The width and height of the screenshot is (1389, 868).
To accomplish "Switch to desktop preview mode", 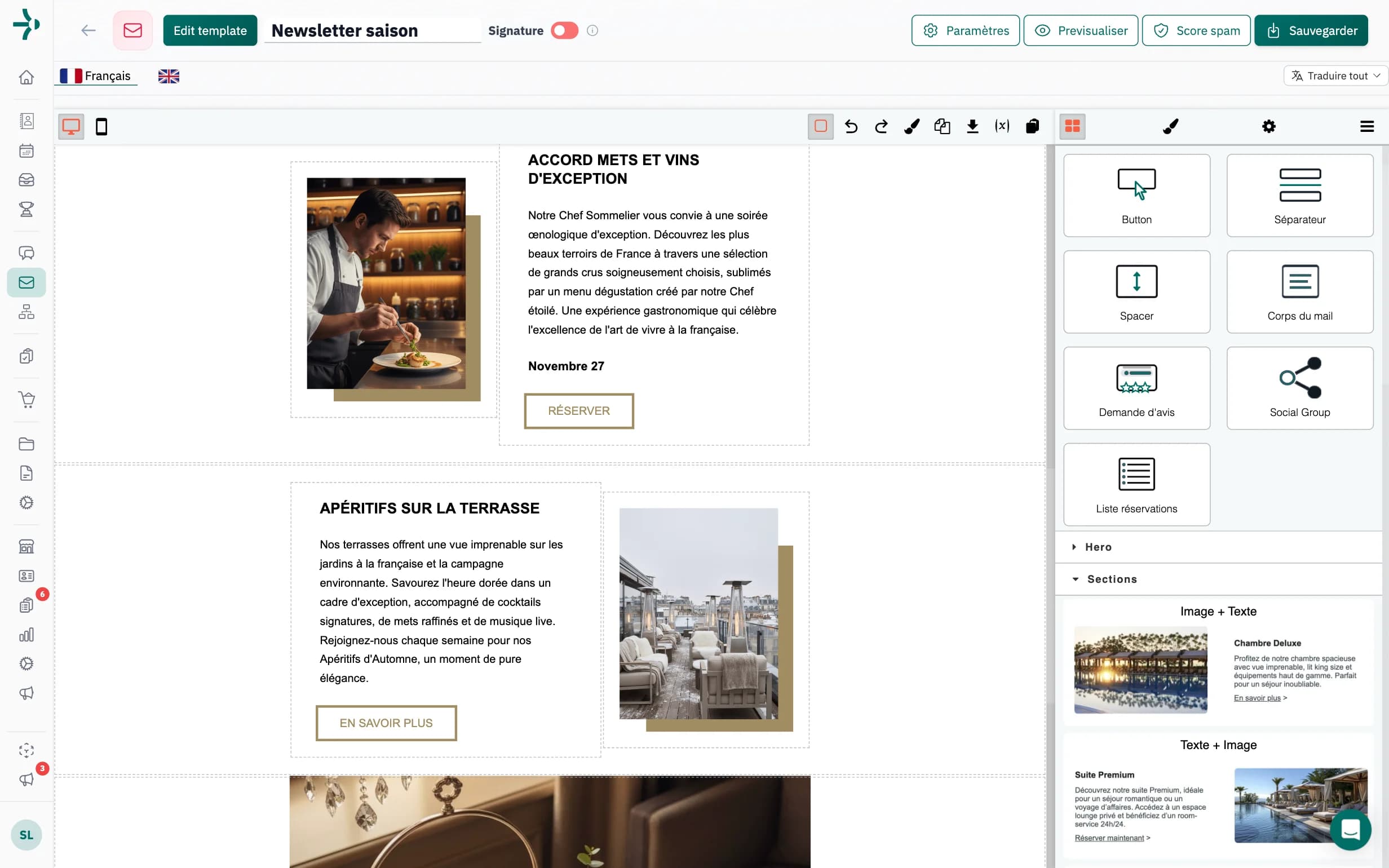I will point(70,126).
